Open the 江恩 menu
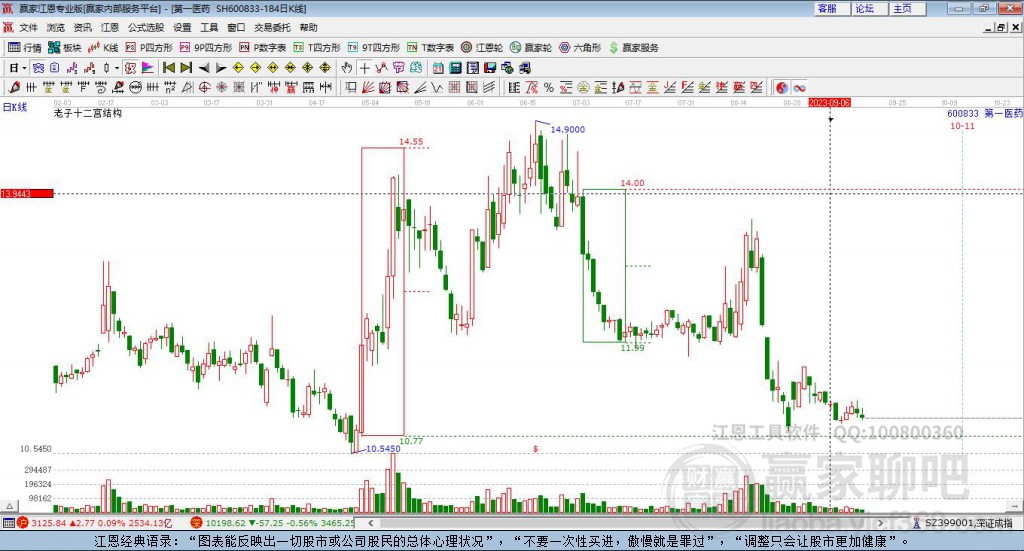The image size is (1024, 551). click(110, 27)
